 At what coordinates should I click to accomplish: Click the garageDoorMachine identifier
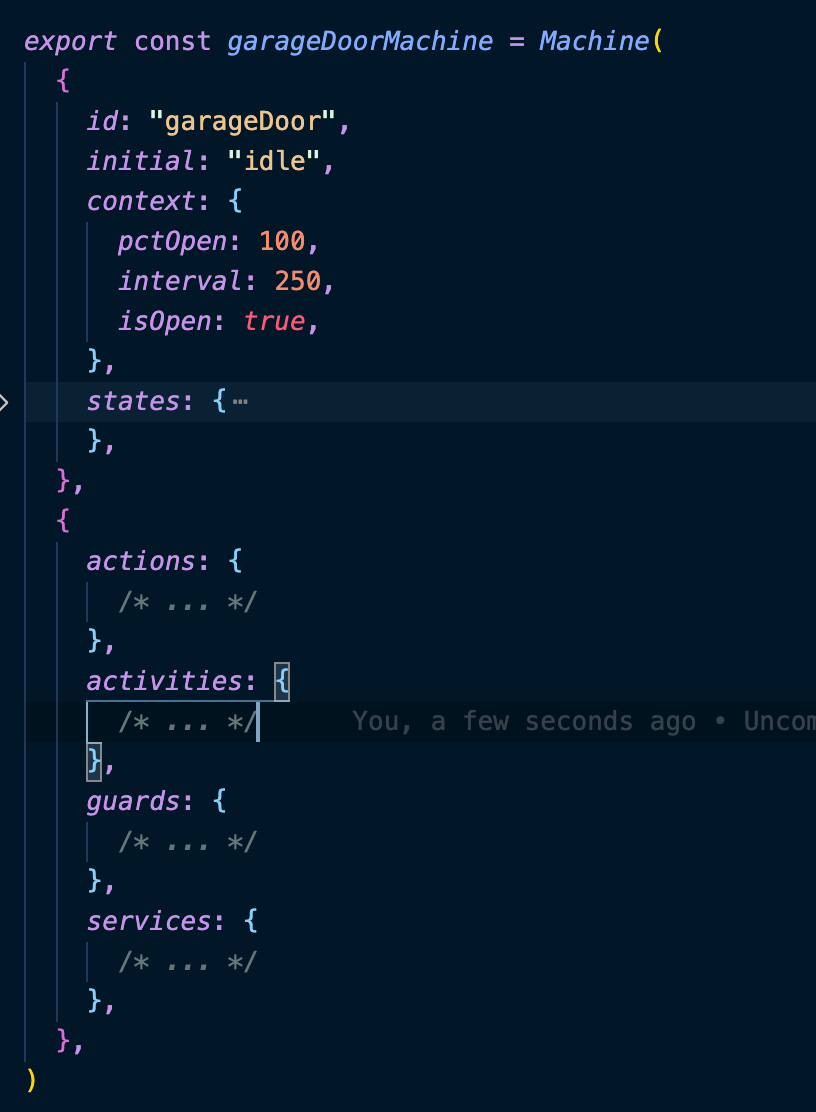click(360, 42)
